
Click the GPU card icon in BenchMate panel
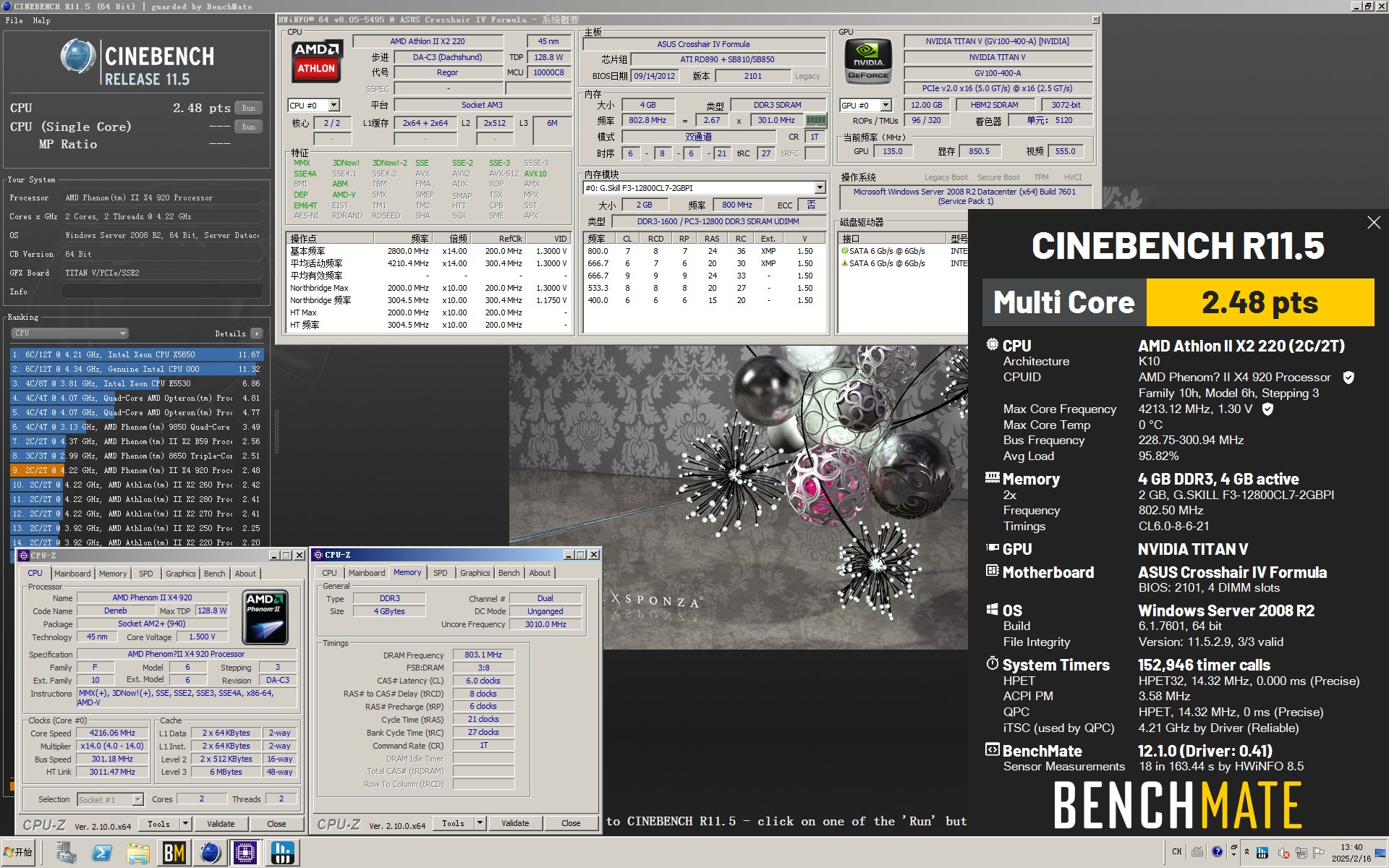(x=993, y=548)
